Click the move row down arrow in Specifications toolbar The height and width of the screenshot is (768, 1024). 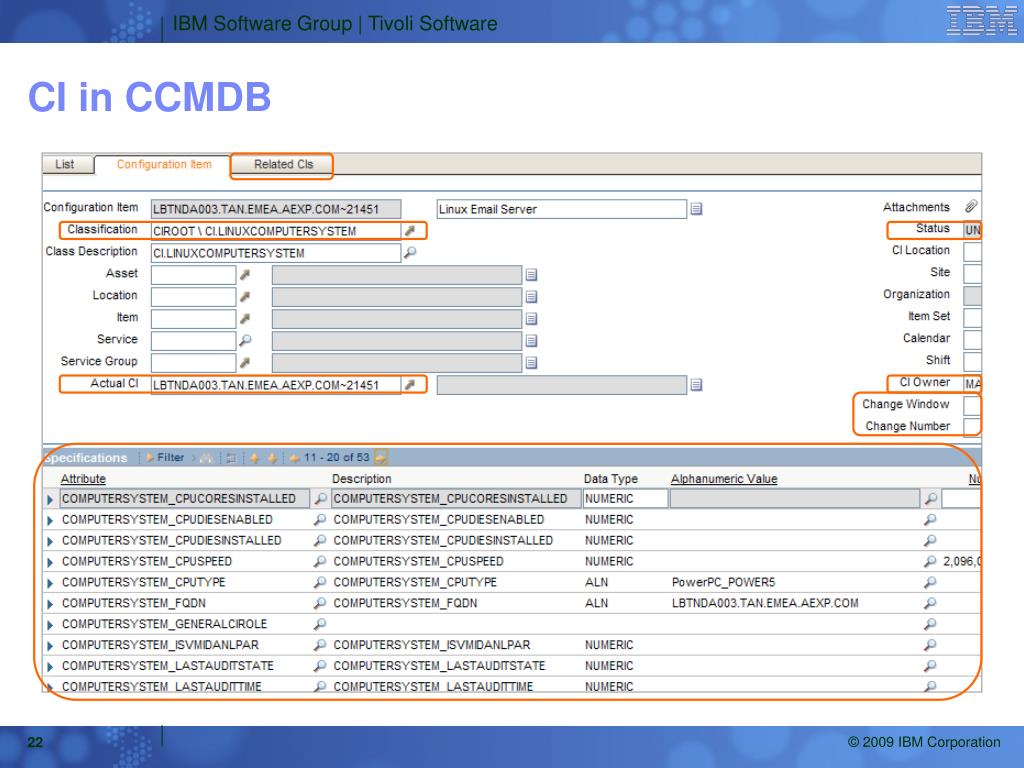coord(272,458)
